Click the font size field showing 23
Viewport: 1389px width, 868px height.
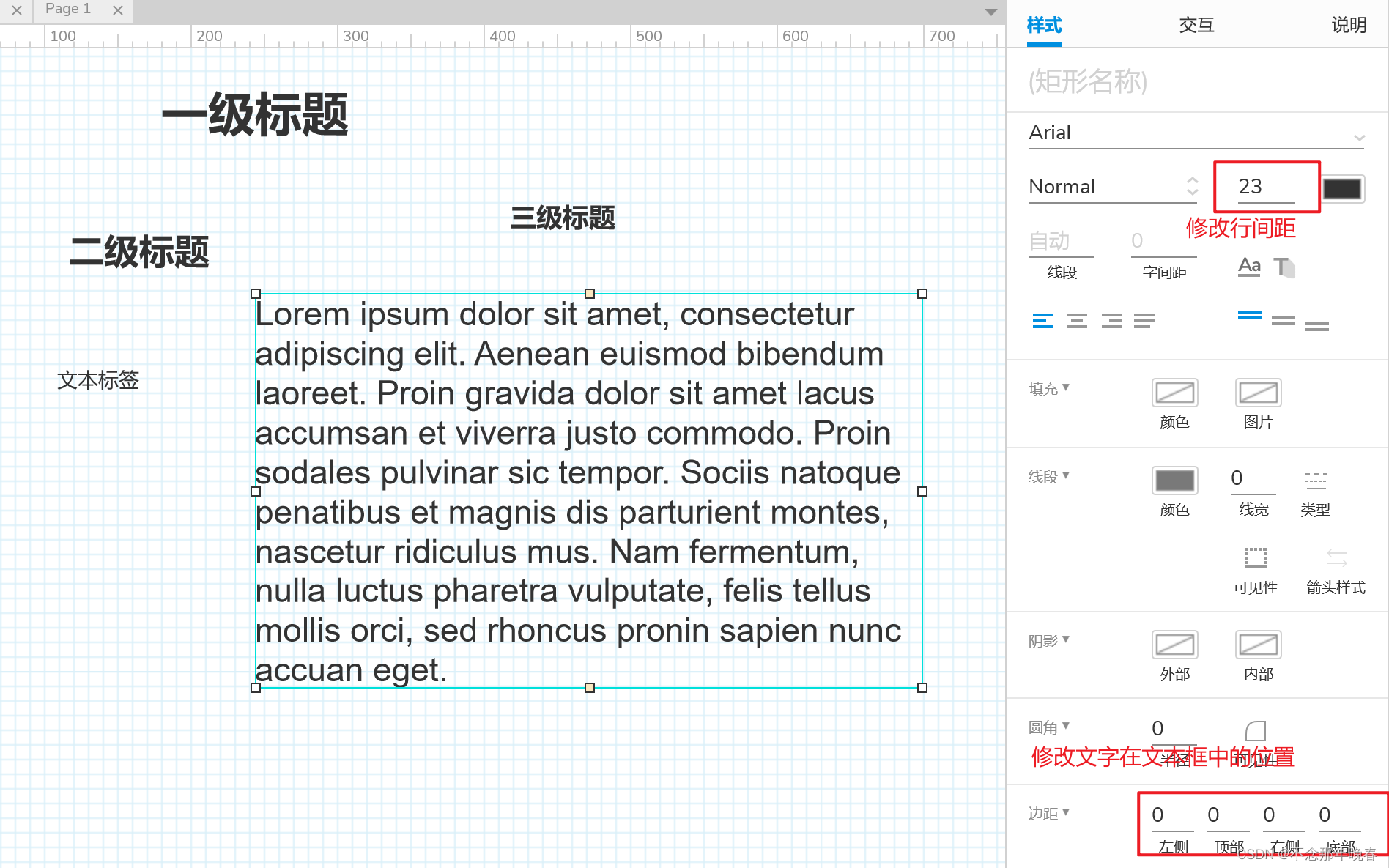point(1266,187)
